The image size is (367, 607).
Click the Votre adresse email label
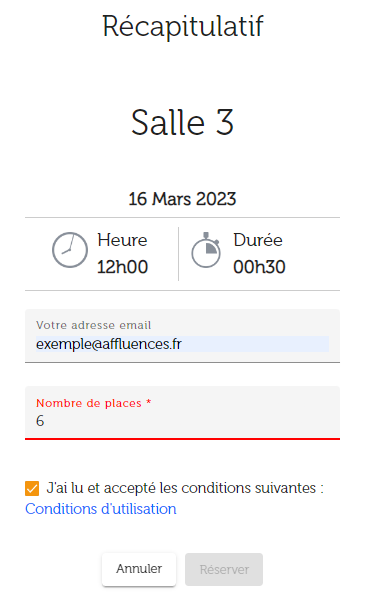coord(93,325)
